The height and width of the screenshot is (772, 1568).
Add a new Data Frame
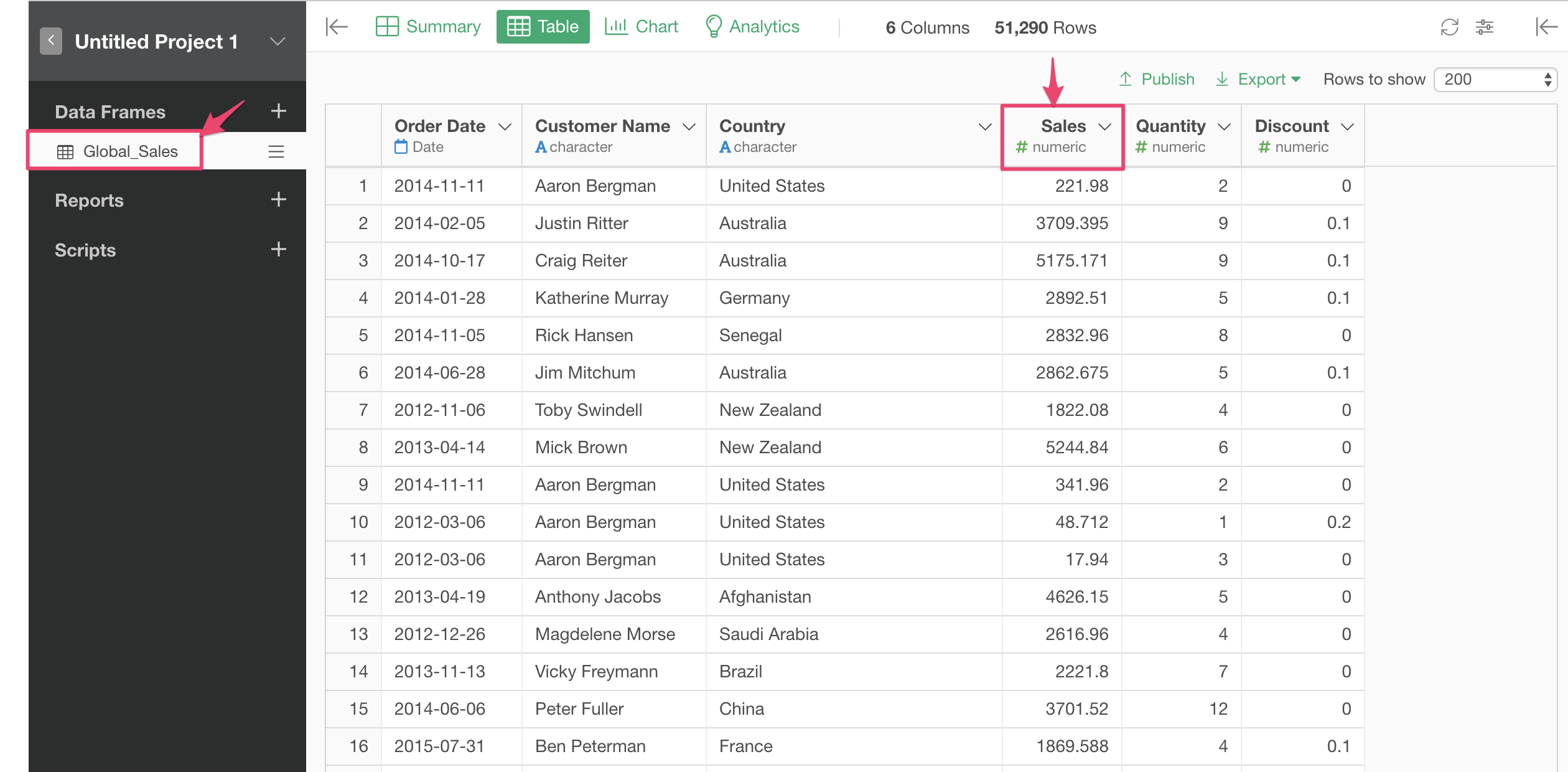point(278,110)
